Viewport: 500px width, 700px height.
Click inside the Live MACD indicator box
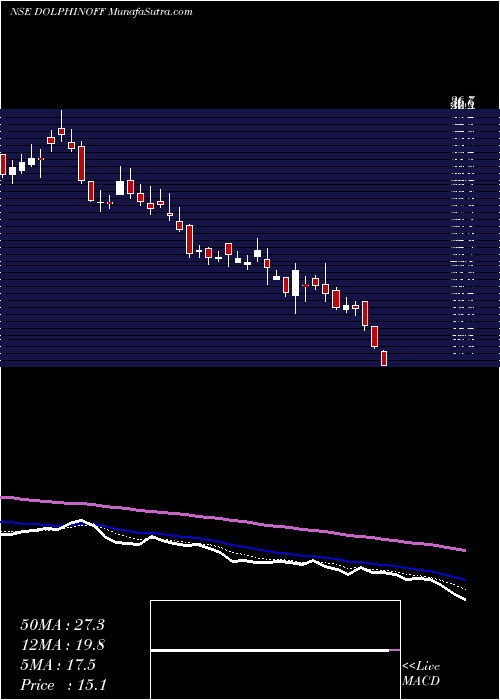coord(275,650)
